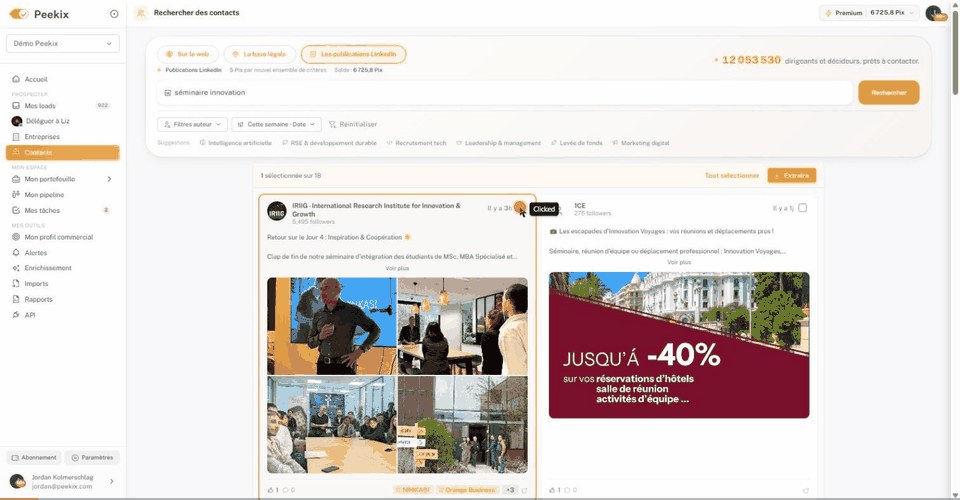Click the Extraire button
This screenshot has width=960, height=500.
click(792, 176)
